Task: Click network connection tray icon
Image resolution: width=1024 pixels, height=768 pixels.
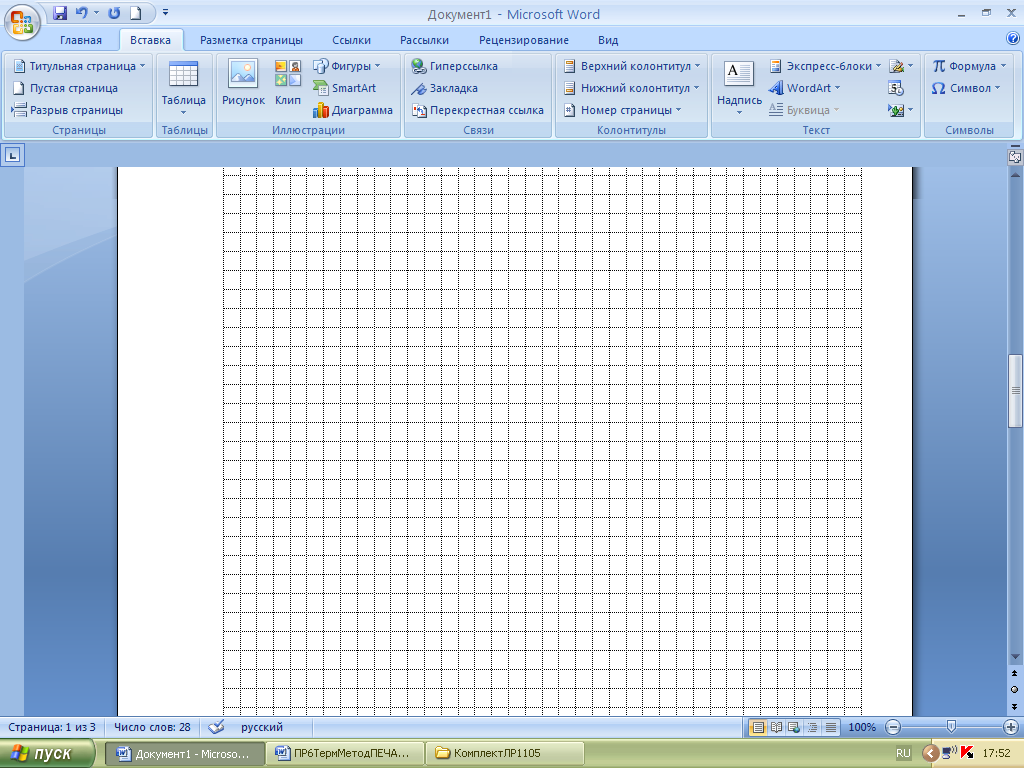Action: coord(950,753)
